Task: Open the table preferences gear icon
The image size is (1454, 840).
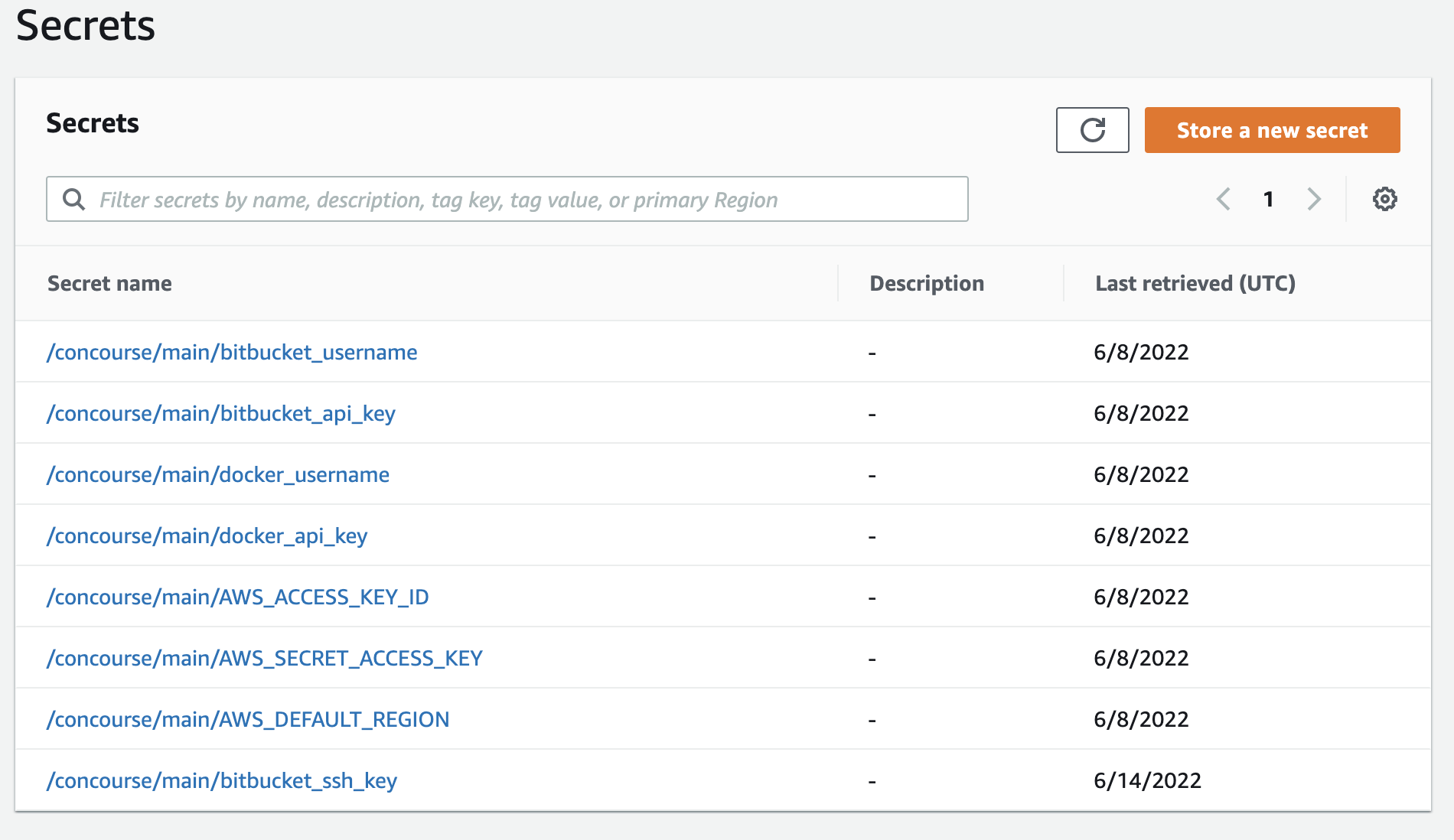Action: pyautogui.click(x=1385, y=199)
